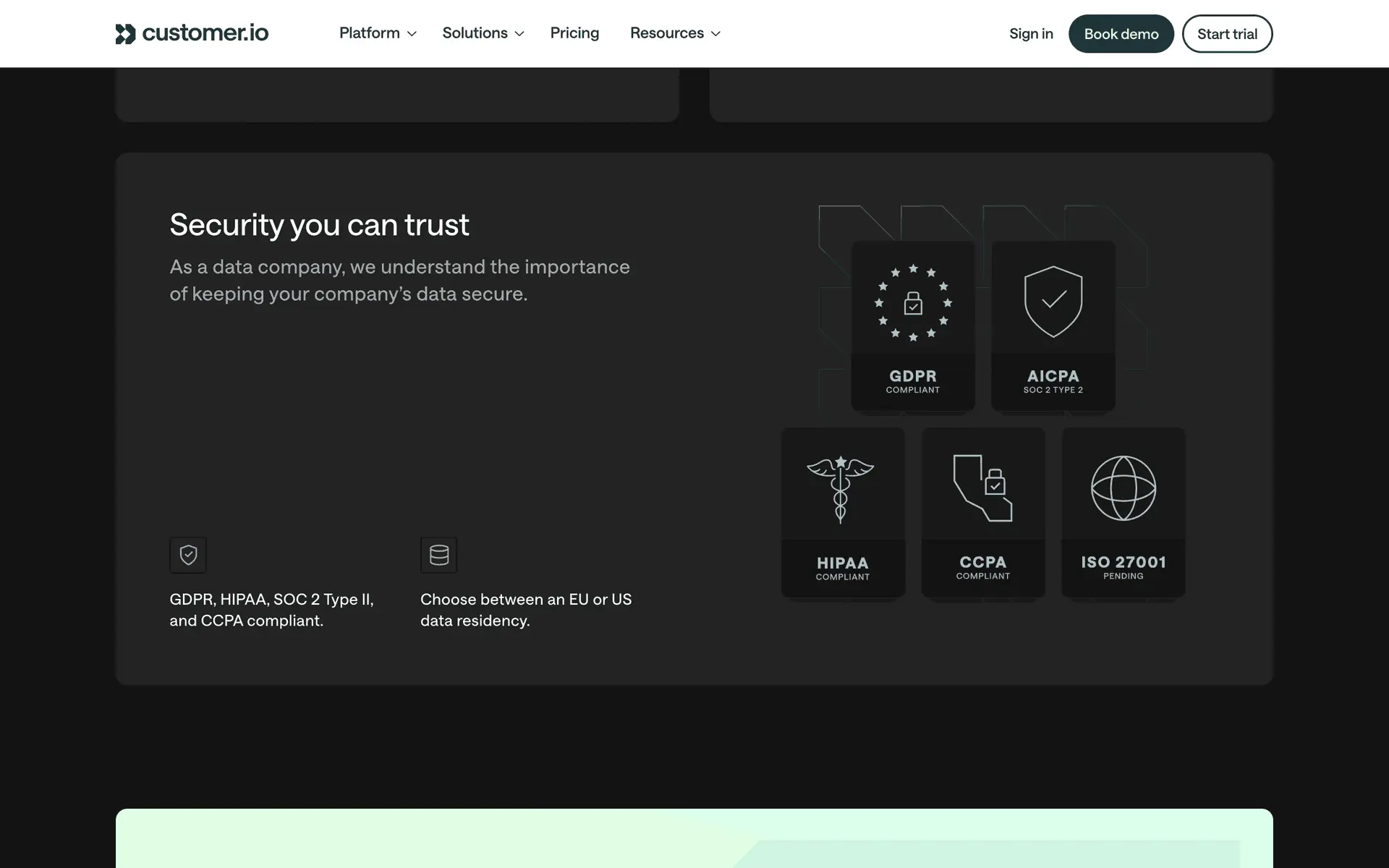Click the Security you can trust heading
Image resolution: width=1389 pixels, height=868 pixels.
tap(319, 225)
